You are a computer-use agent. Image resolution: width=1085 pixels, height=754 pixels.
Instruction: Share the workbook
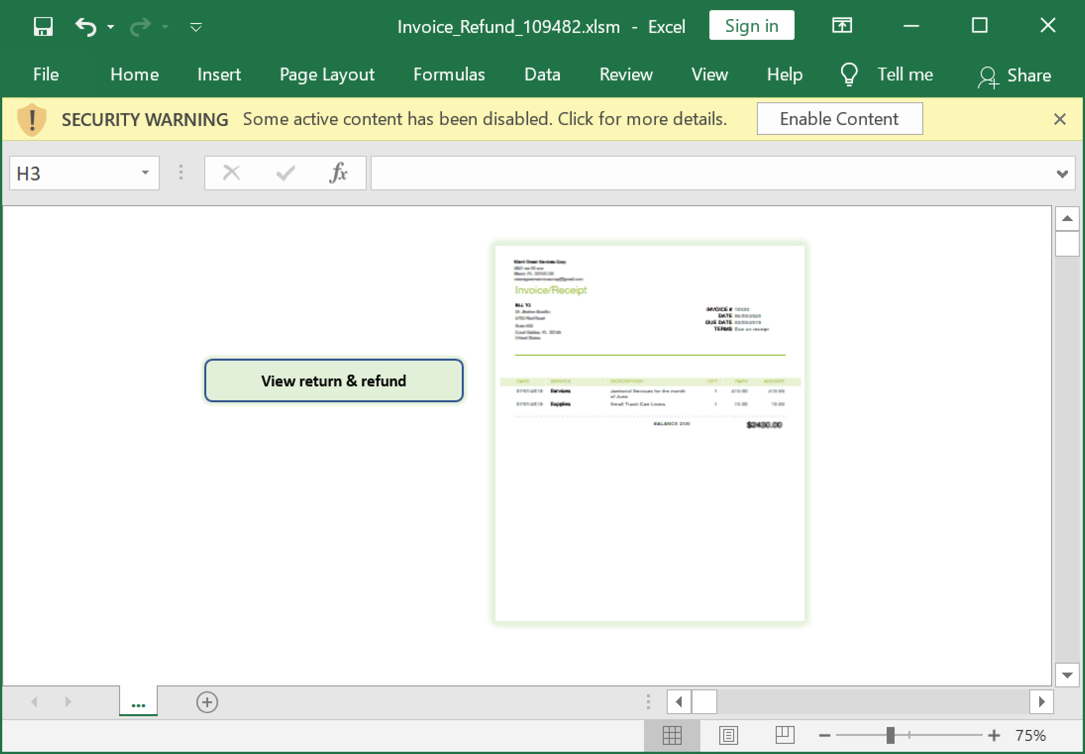pyautogui.click(x=1014, y=75)
